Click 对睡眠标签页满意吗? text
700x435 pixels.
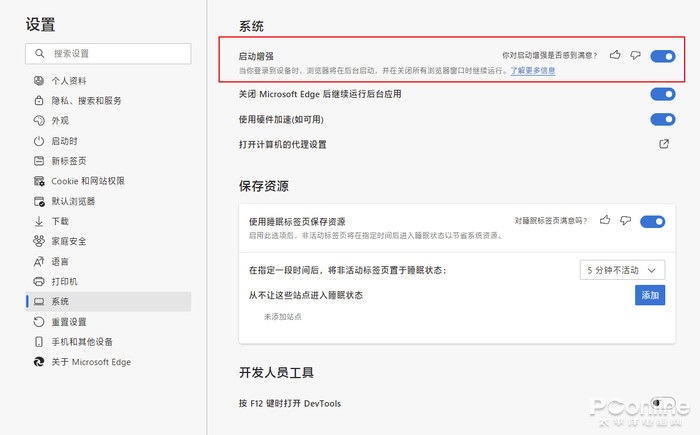tap(551, 221)
